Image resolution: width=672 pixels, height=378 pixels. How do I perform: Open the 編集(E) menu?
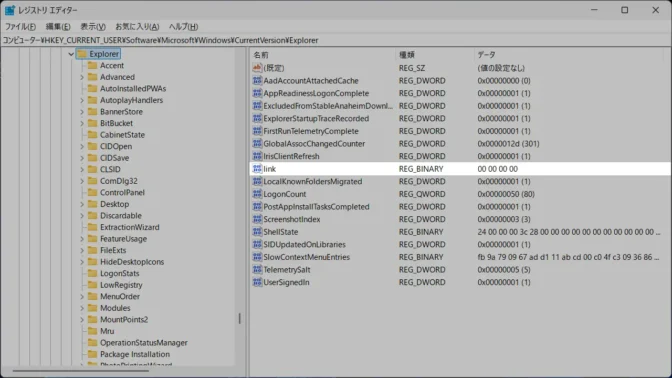pyautogui.click(x=58, y=27)
